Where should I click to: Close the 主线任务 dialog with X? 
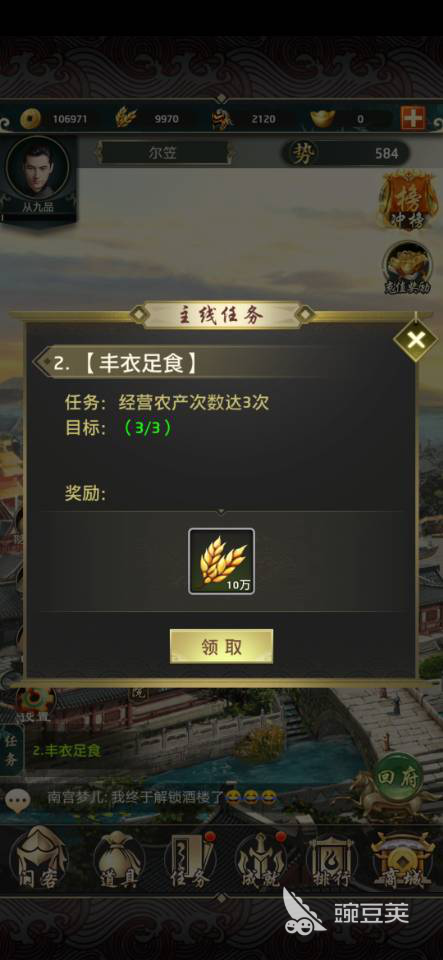pyautogui.click(x=415, y=340)
